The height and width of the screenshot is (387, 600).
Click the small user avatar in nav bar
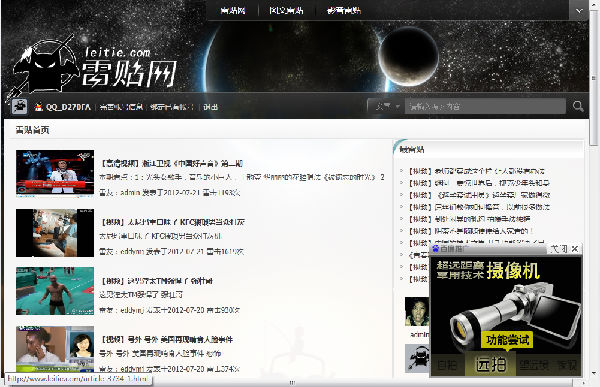click(19, 107)
